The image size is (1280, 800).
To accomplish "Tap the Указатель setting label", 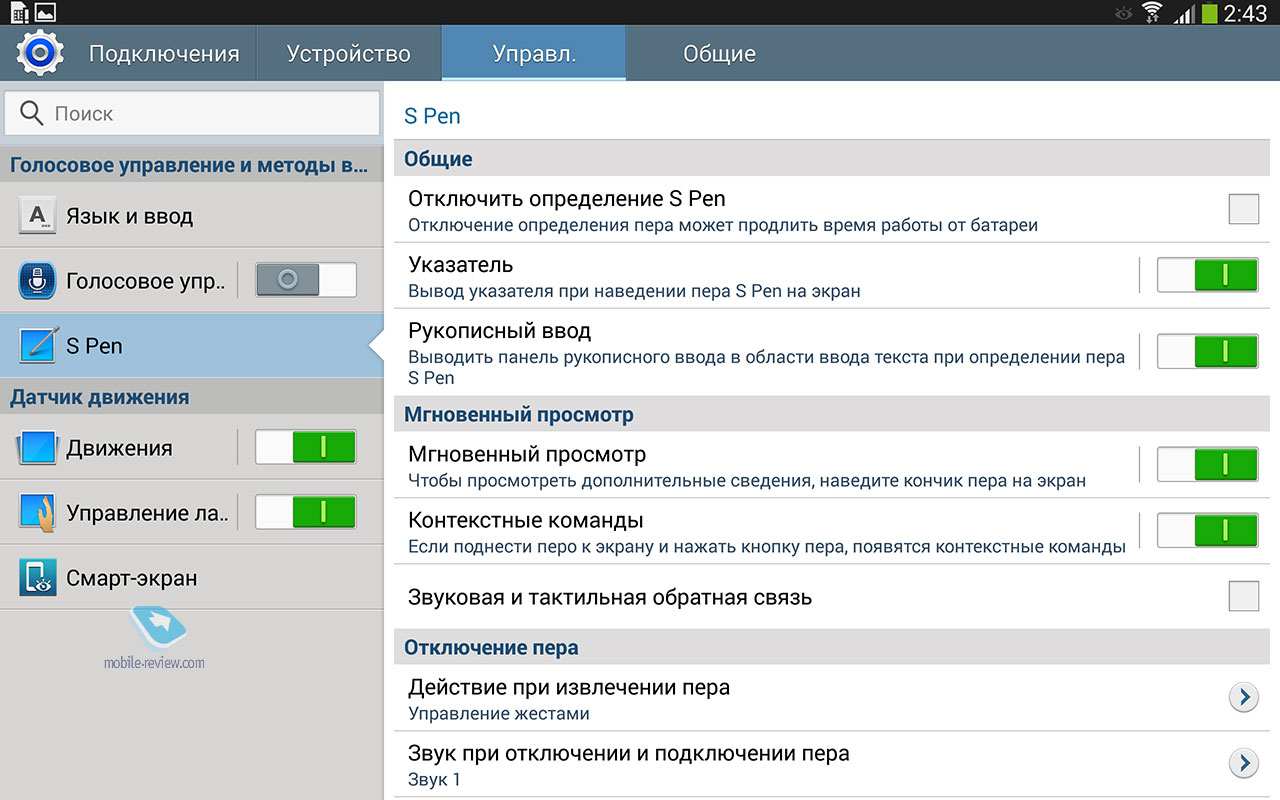I will (461, 265).
